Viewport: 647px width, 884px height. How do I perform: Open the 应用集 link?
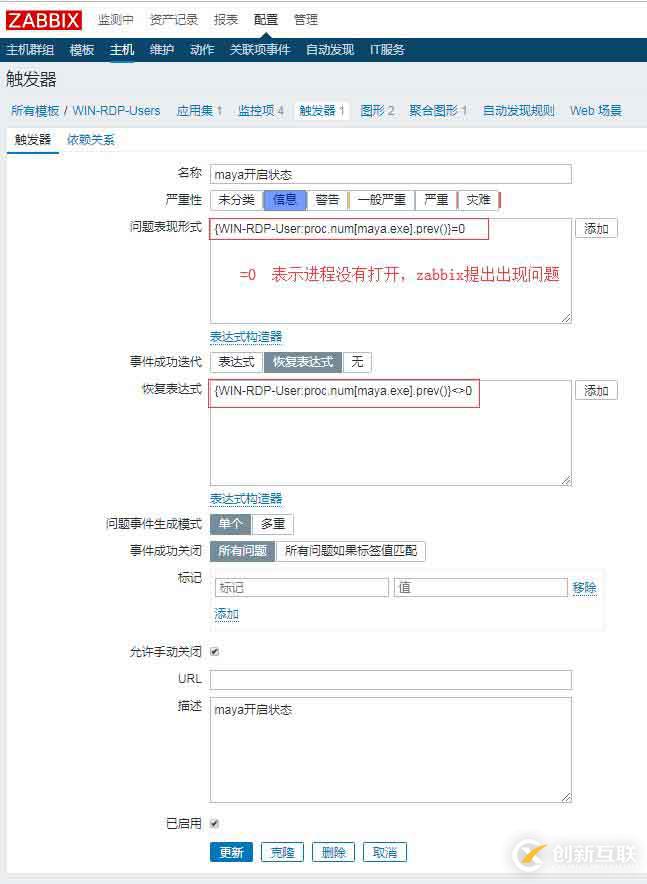(194, 110)
